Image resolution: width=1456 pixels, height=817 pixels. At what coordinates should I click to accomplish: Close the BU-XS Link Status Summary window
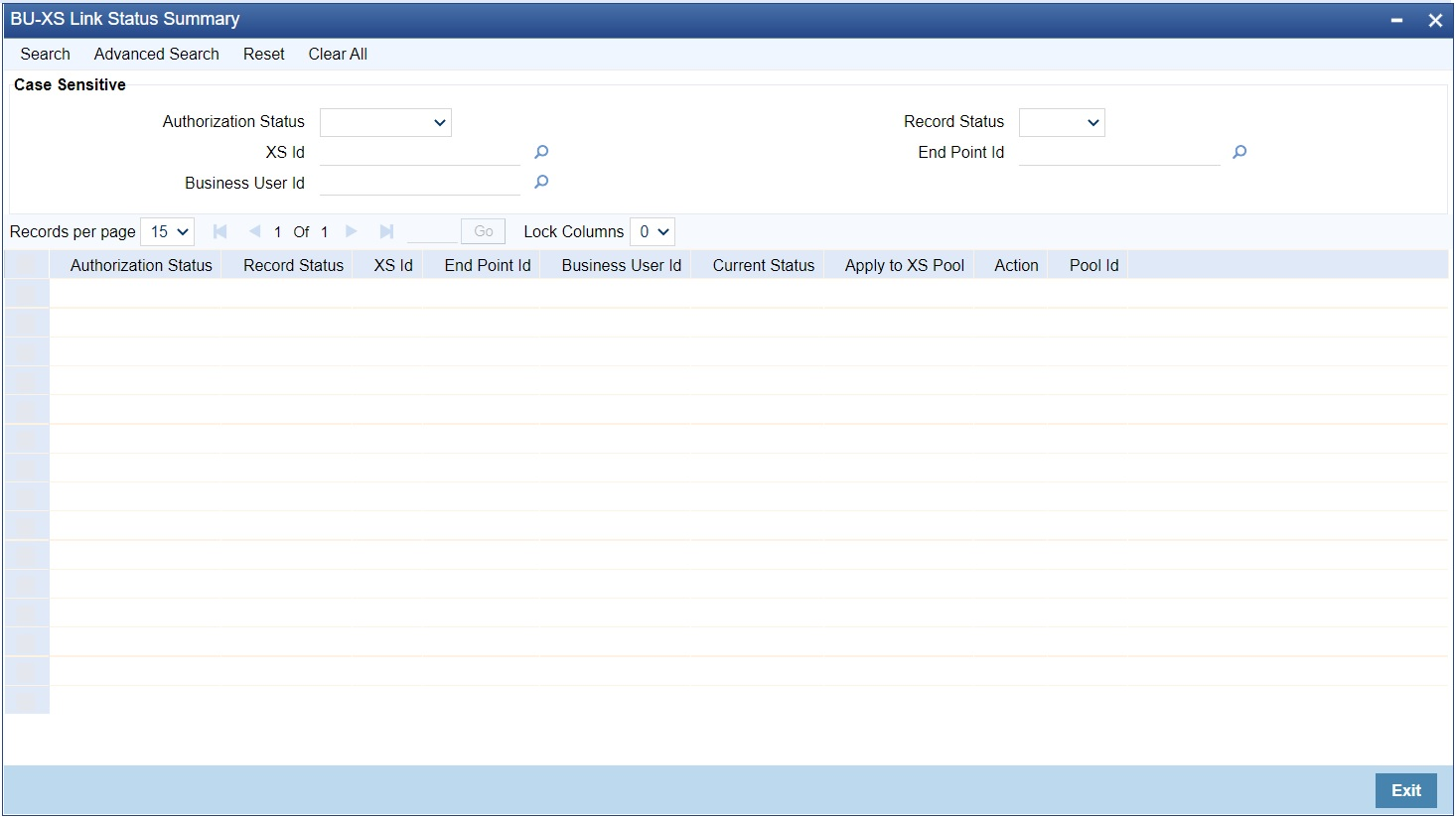point(1435,20)
